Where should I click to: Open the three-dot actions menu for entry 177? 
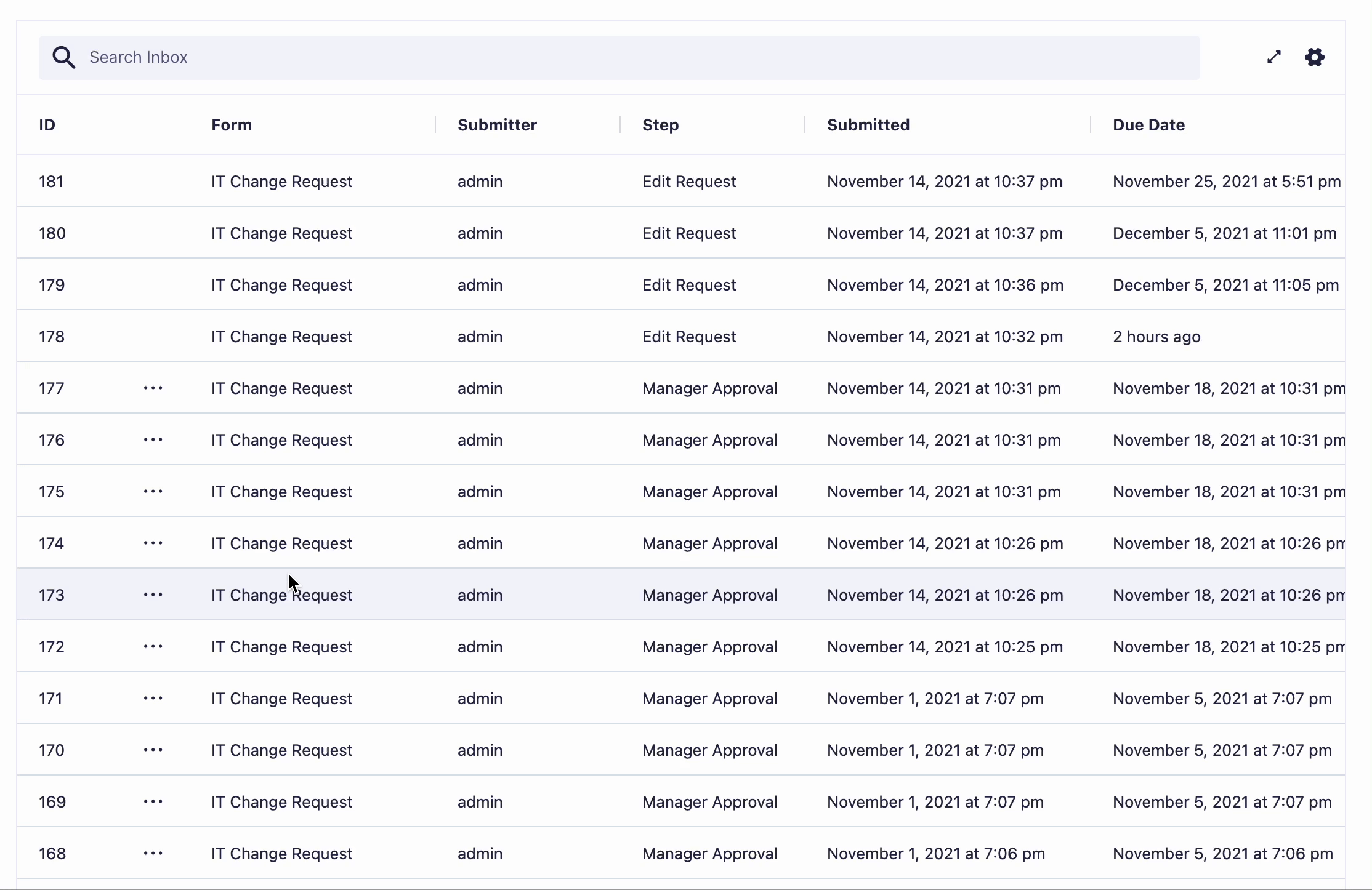pos(153,388)
